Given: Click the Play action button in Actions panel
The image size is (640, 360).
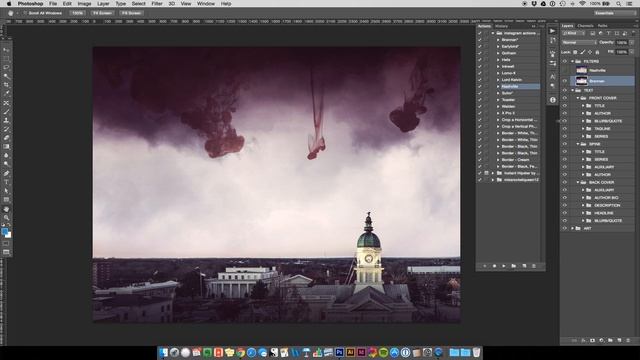Looking at the screenshot, I should click(504, 266).
